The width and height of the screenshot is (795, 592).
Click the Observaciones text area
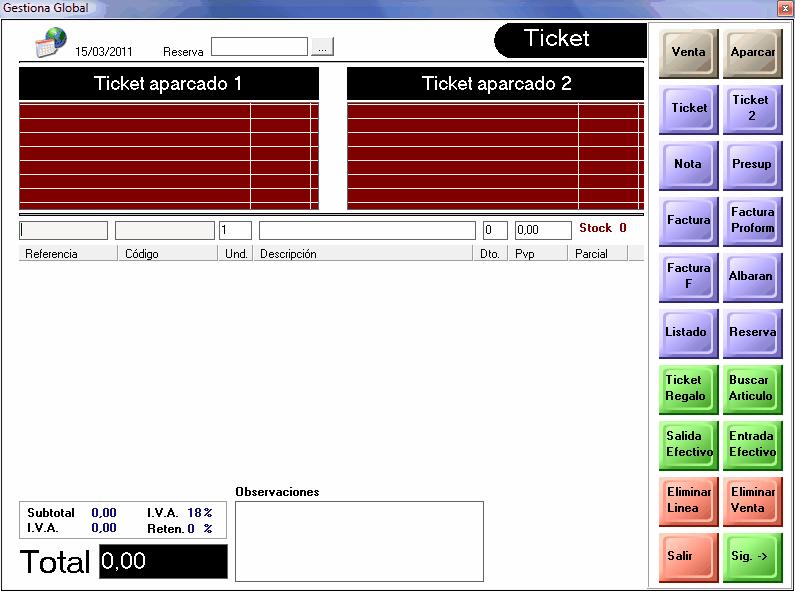(359, 541)
